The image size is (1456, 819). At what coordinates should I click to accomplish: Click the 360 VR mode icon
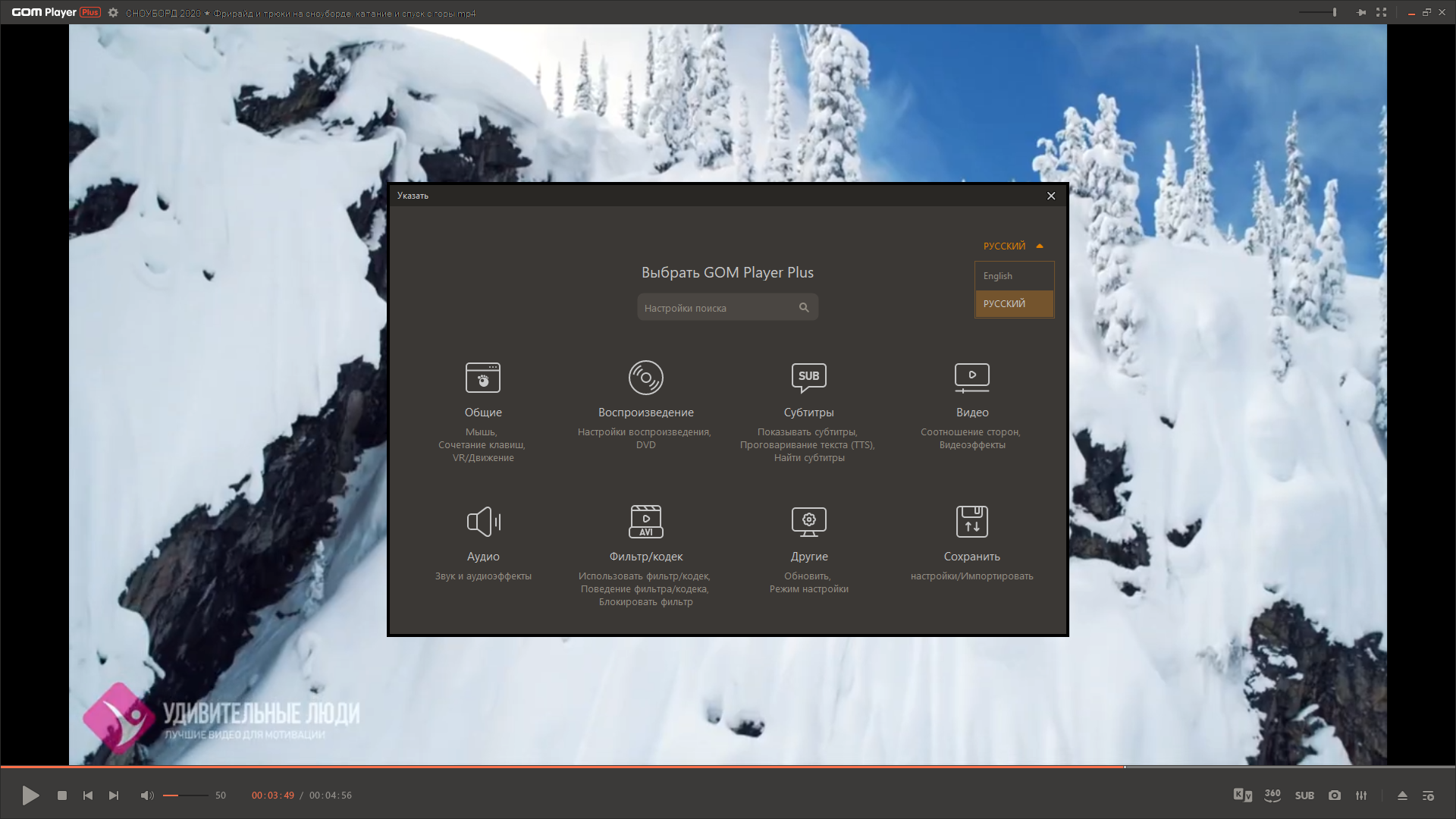tap(1272, 795)
